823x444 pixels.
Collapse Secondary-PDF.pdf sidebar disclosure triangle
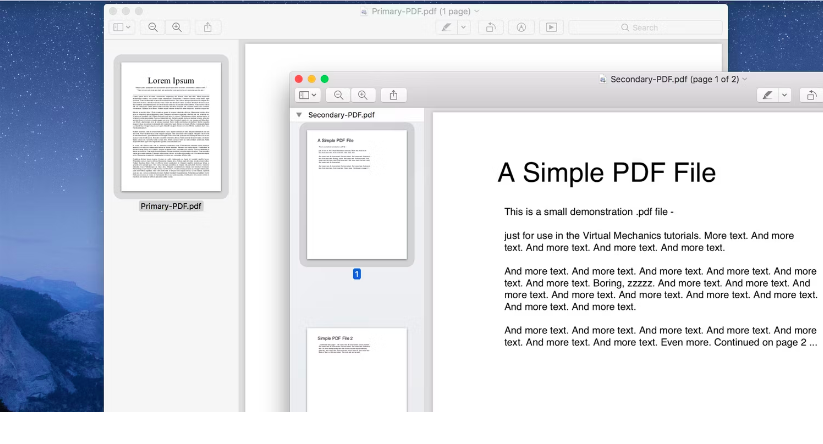click(x=299, y=114)
